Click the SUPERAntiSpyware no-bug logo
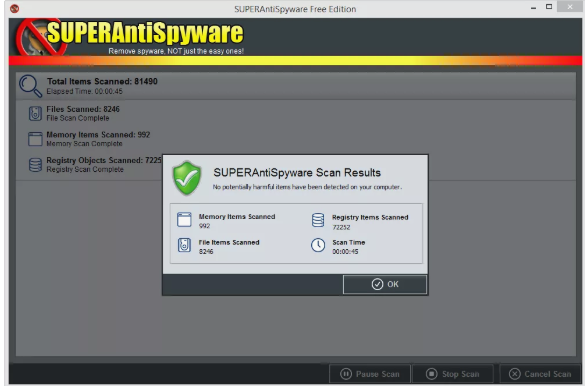 pyautogui.click(x=41, y=37)
